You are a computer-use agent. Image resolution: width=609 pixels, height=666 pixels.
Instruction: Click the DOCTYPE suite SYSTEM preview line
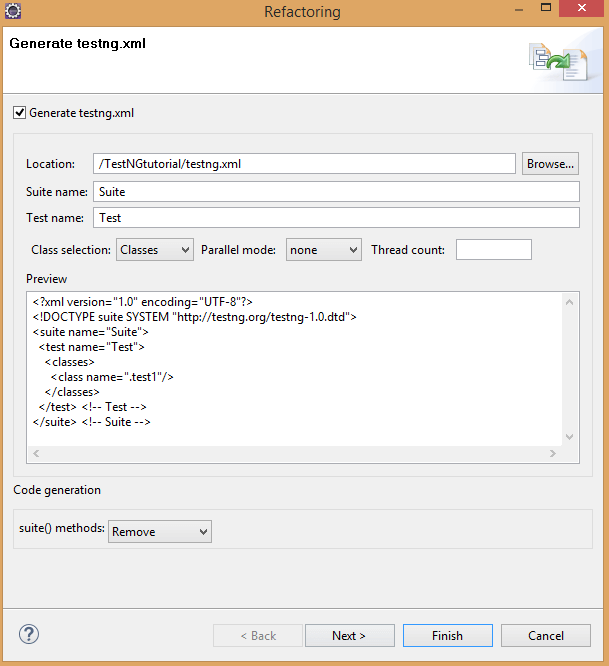point(195,317)
